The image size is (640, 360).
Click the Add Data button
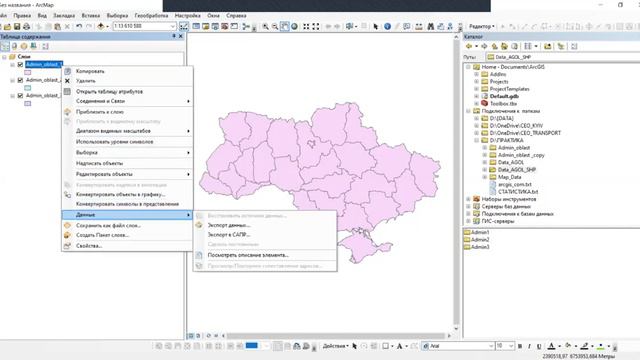point(101,27)
